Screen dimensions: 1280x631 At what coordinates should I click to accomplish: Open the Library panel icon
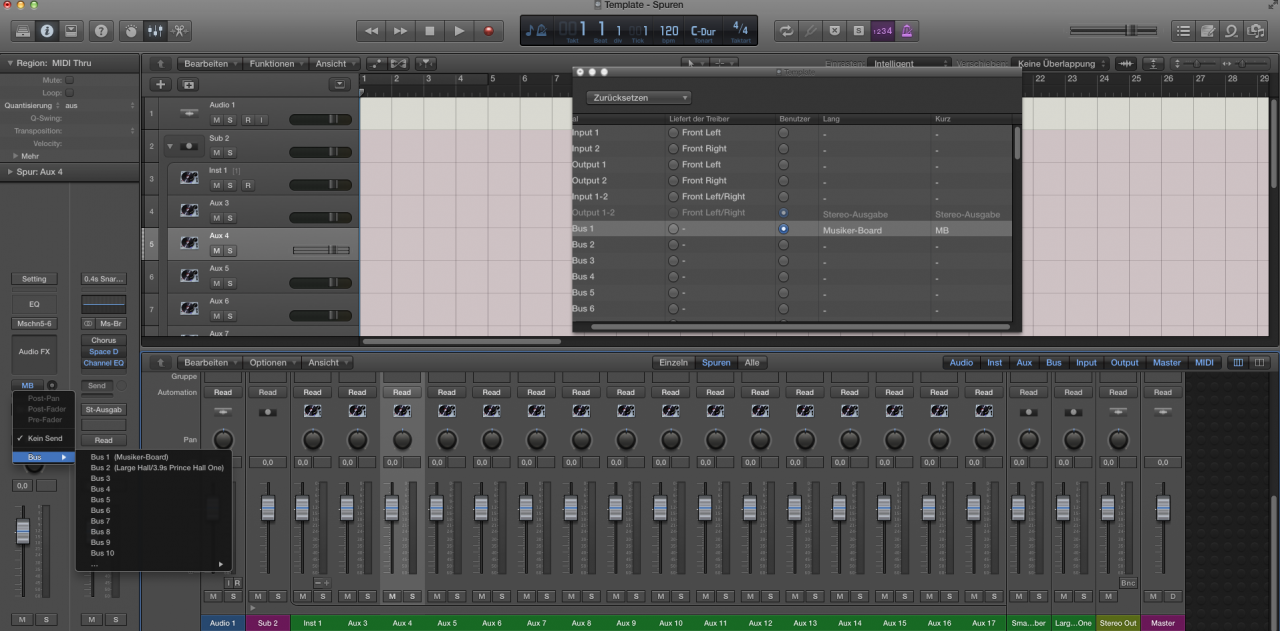point(22,31)
